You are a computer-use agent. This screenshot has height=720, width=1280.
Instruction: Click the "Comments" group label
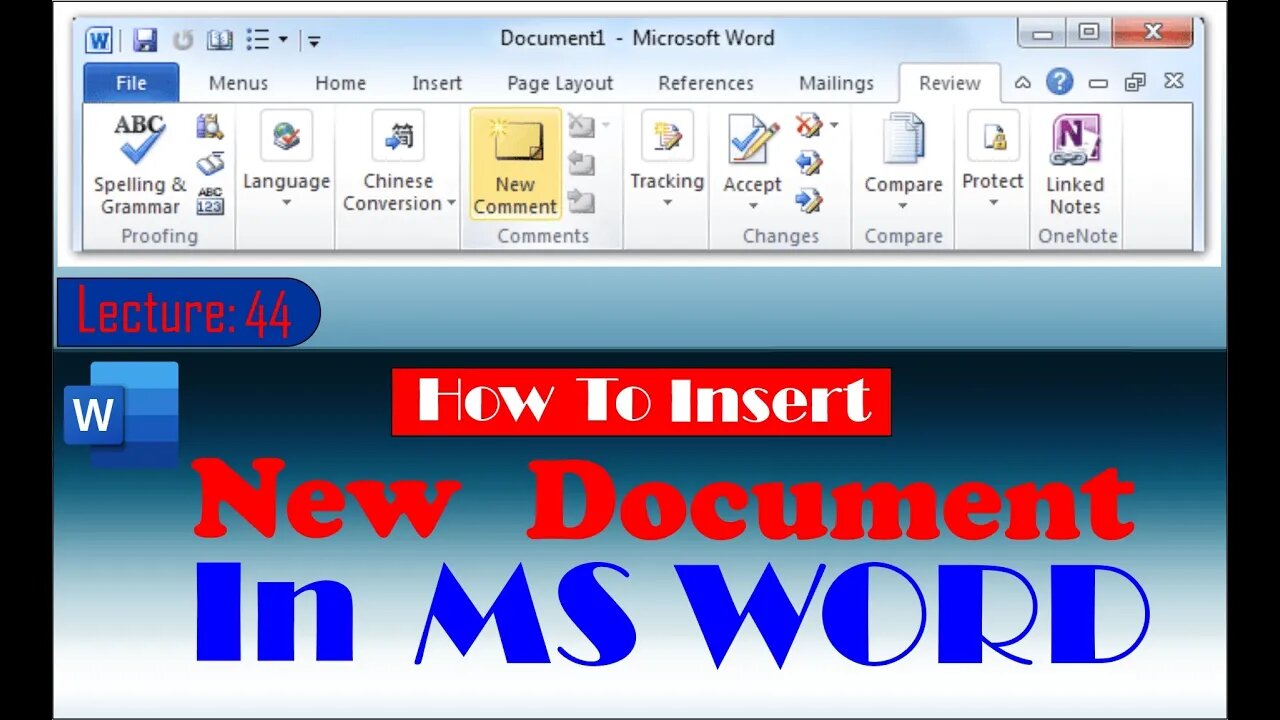click(x=543, y=236)
